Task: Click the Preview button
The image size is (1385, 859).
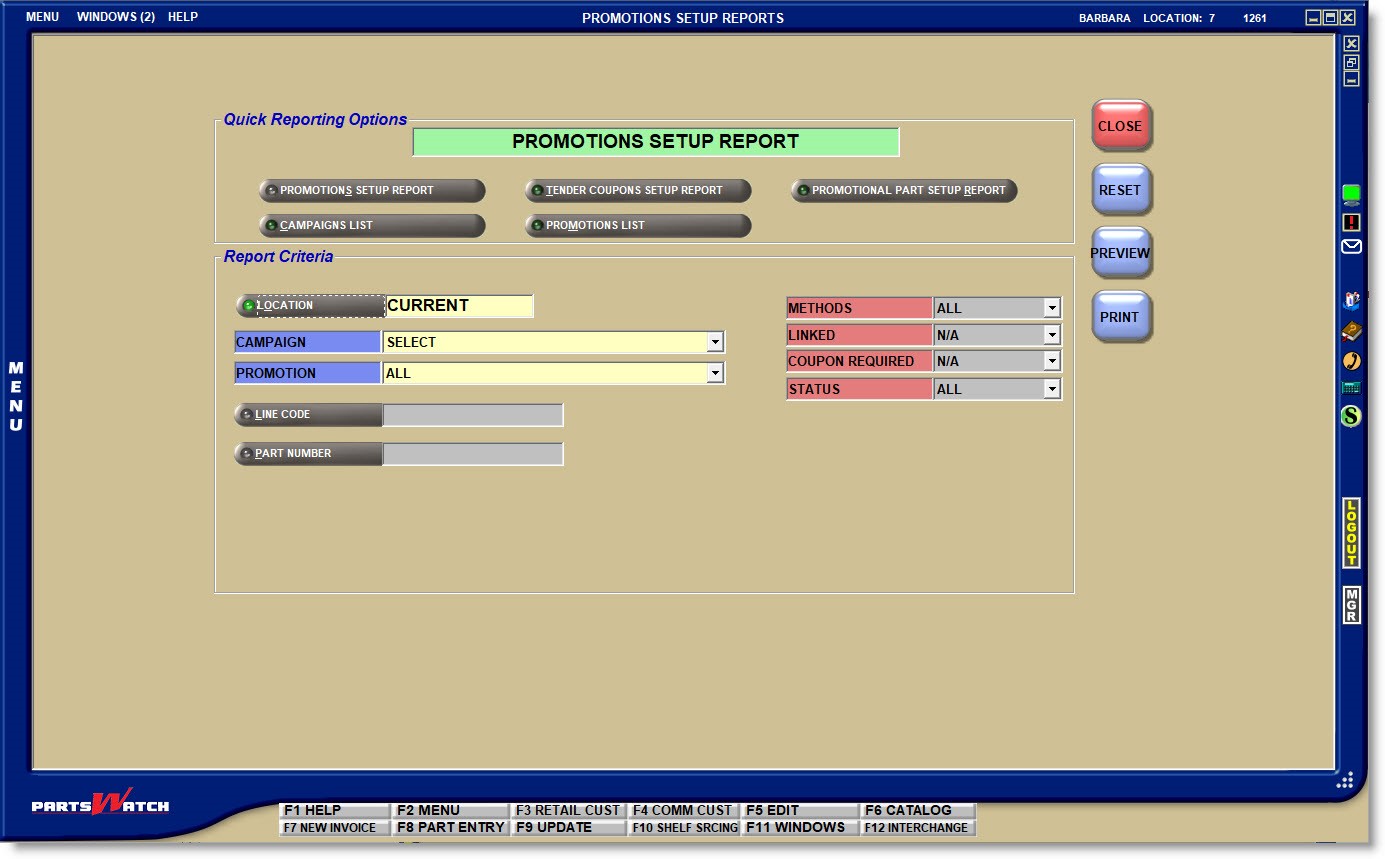Action: pyautogui.click(x=1120, y=254)
